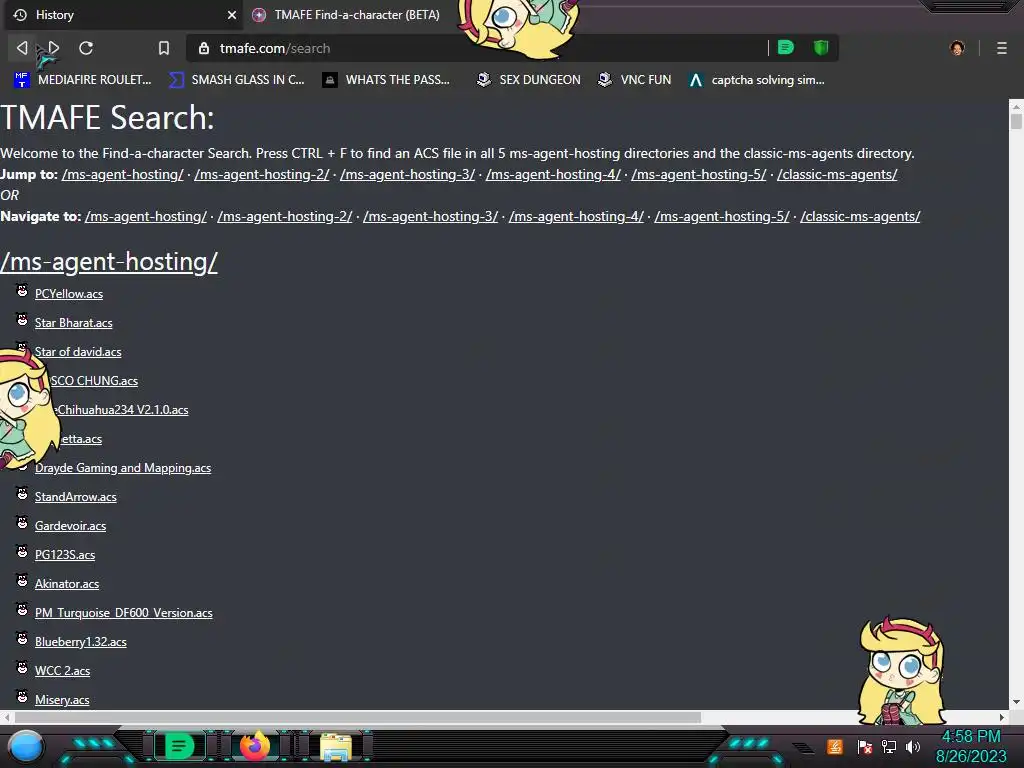The height and width of the screenshot is (768, 1024).
Task: Open the captcha solving sim... bookmark
Action: (756, 80)
